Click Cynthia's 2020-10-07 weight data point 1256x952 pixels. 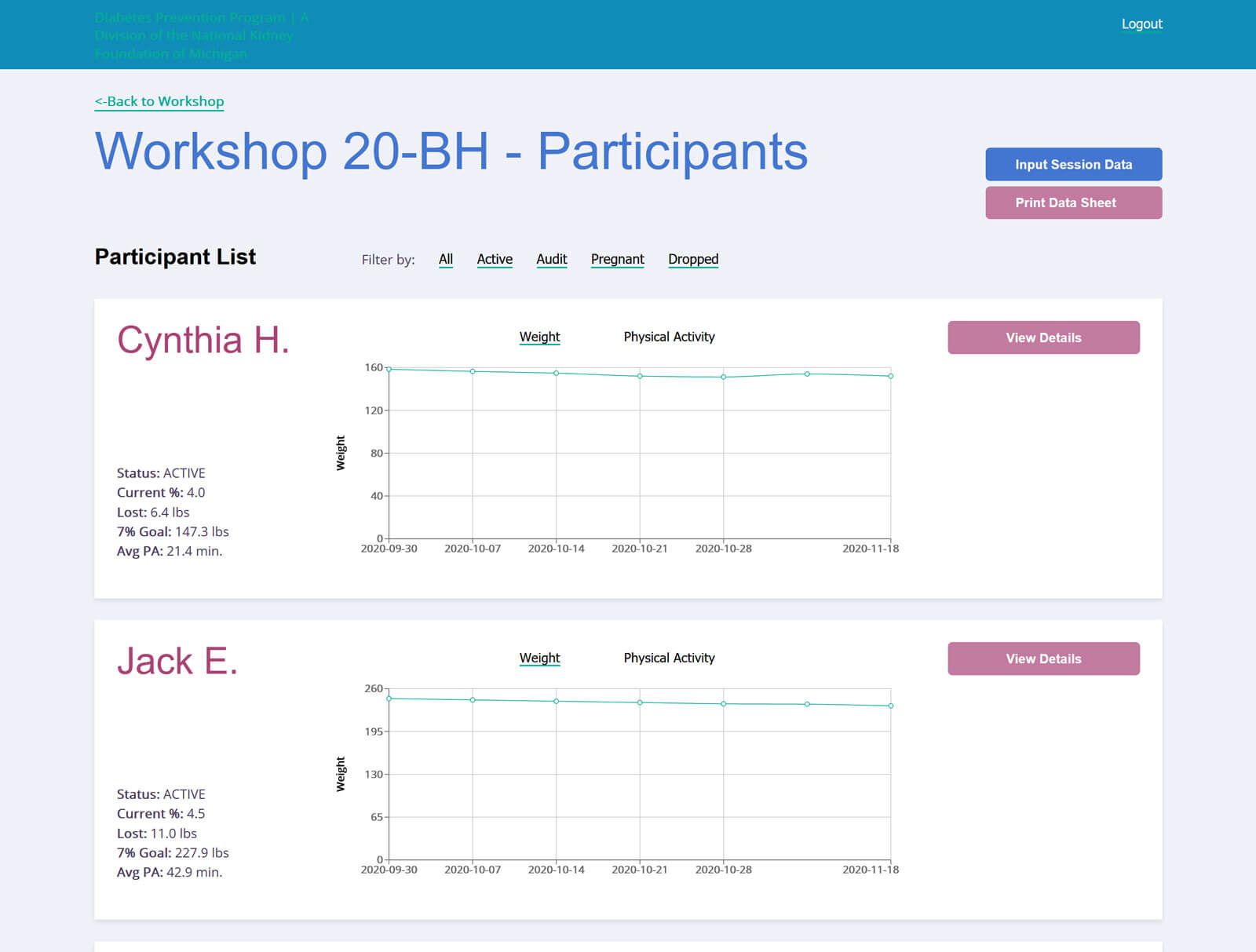coord(473,371)
